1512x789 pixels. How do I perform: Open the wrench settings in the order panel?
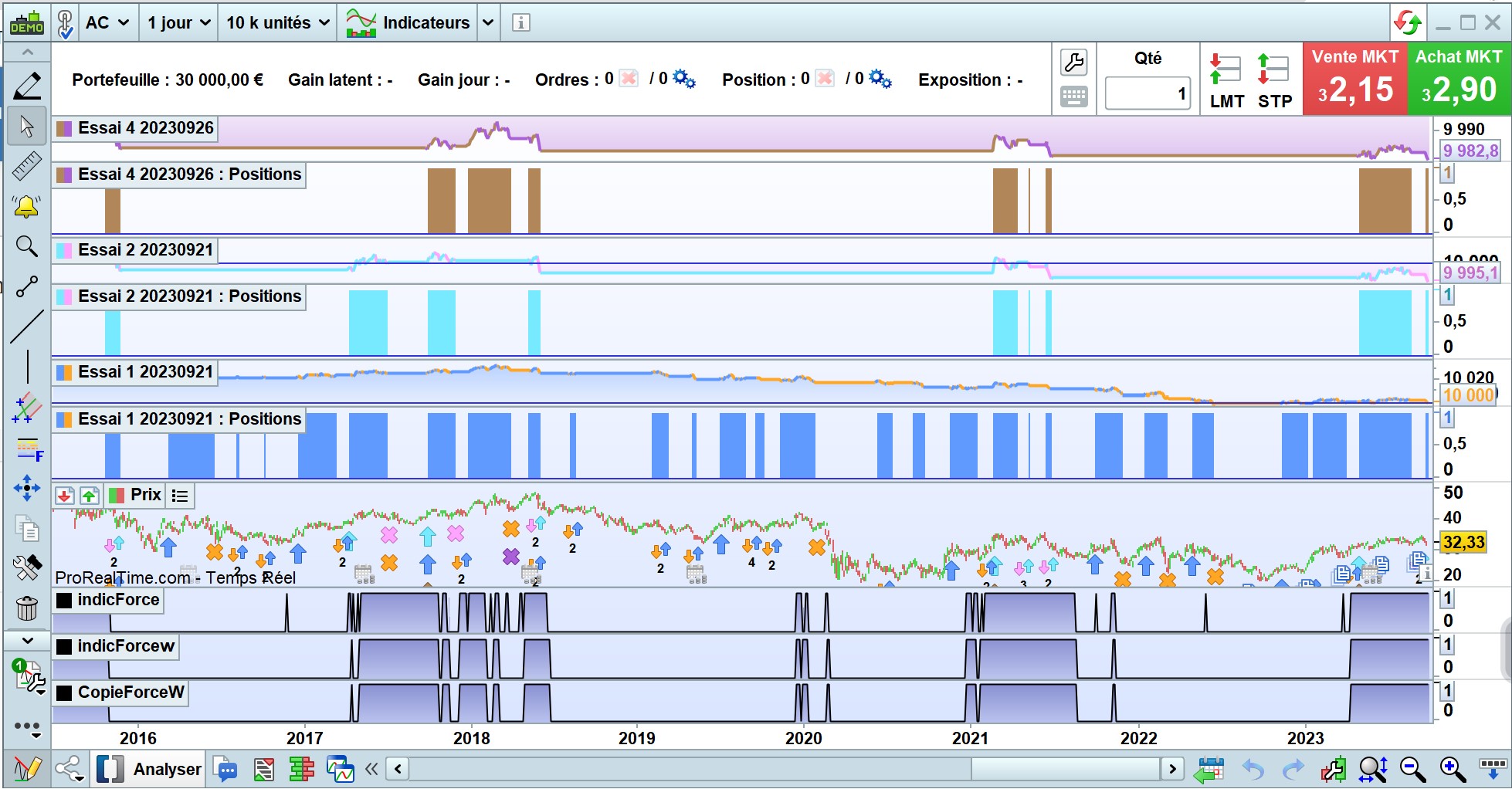click(x=1073, y=63)
